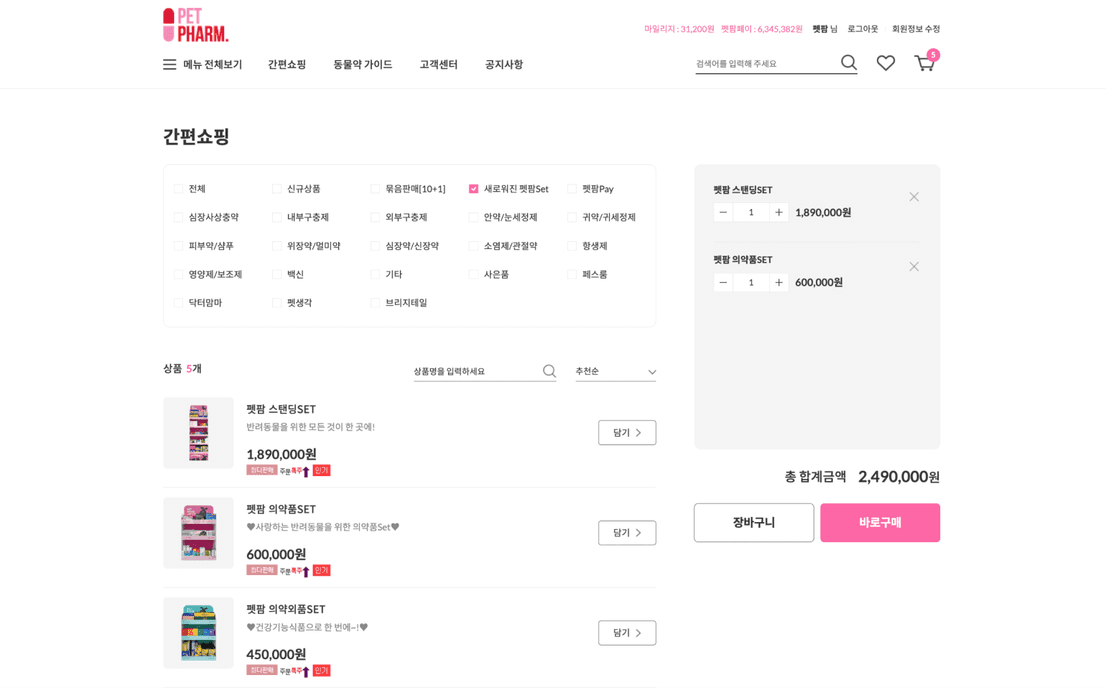Open the 펫팜 의약품SET product thumbnail

198,533
